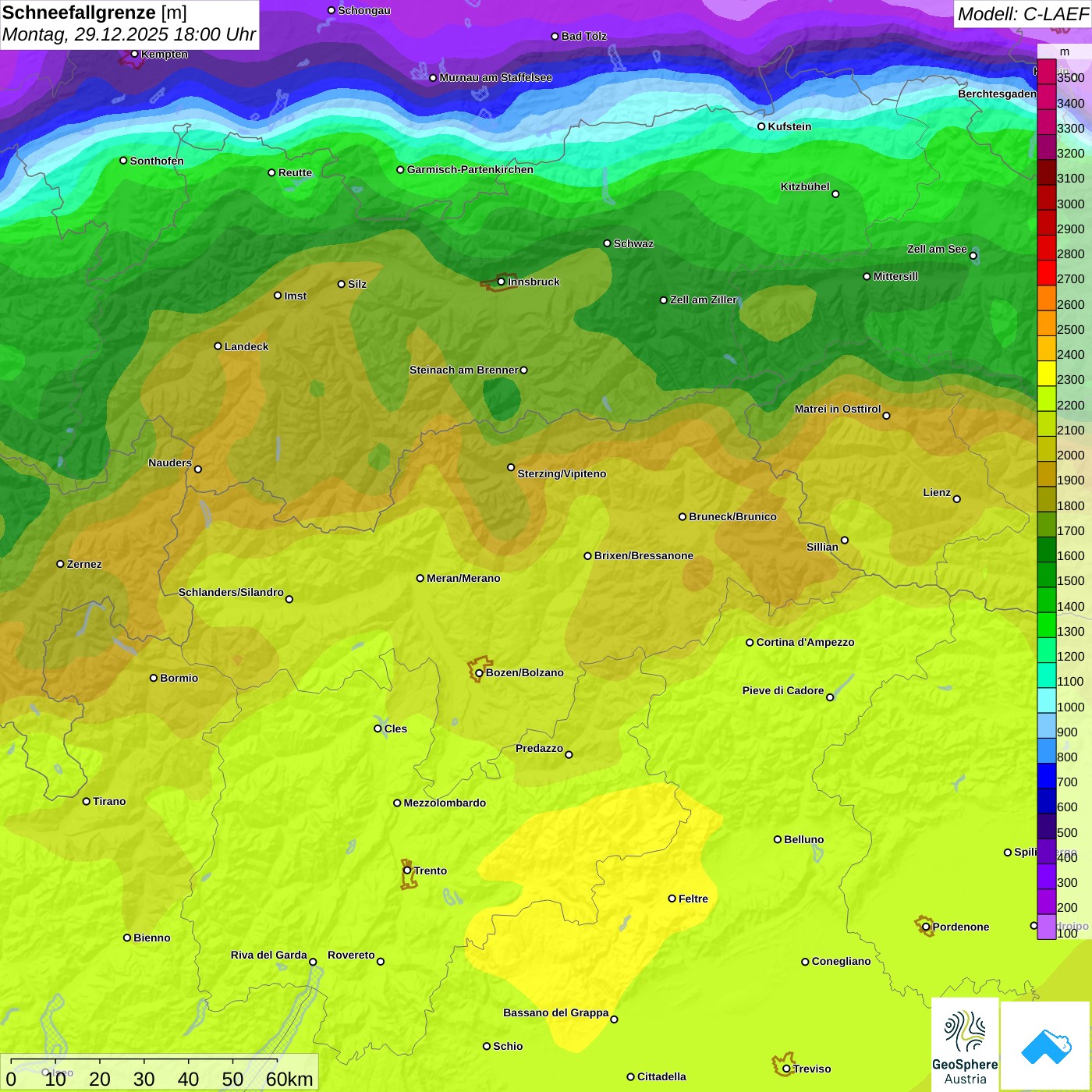This screenshot has width=1092, height=1092.
Task: Click the Kufstein label
Action: (789, 126)
